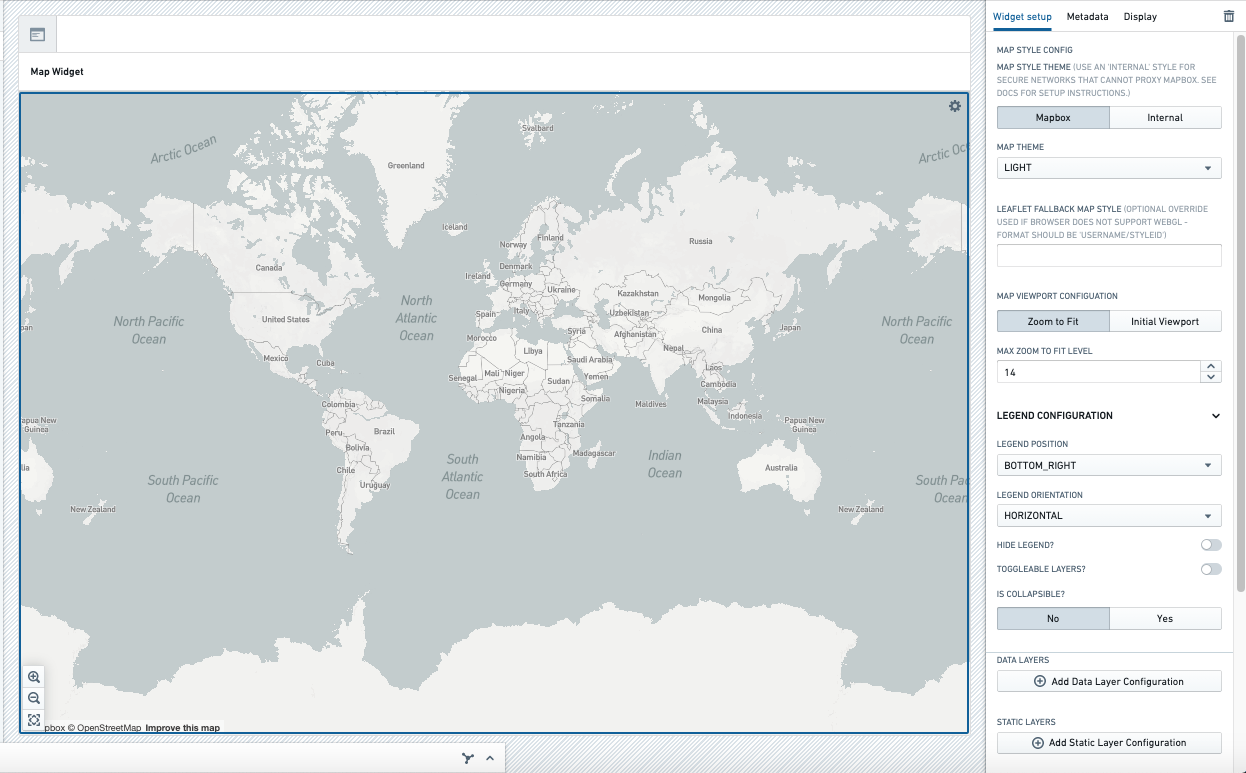Click the branch icon in the bottom bar
Viewport: 1246px width, 773px height.
tap(468, 758)
